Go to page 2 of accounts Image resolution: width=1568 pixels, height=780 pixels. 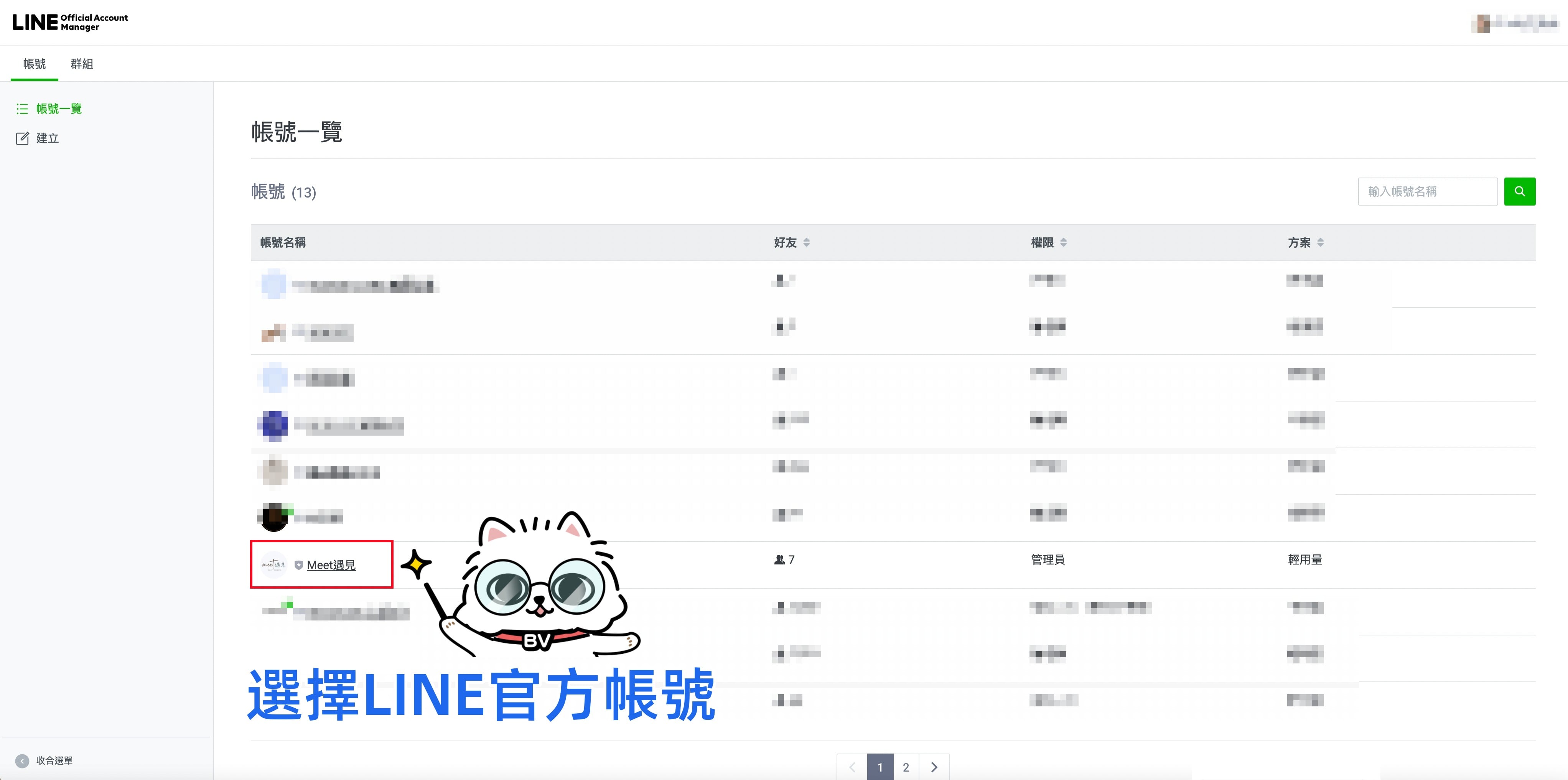tap(906, 767)
